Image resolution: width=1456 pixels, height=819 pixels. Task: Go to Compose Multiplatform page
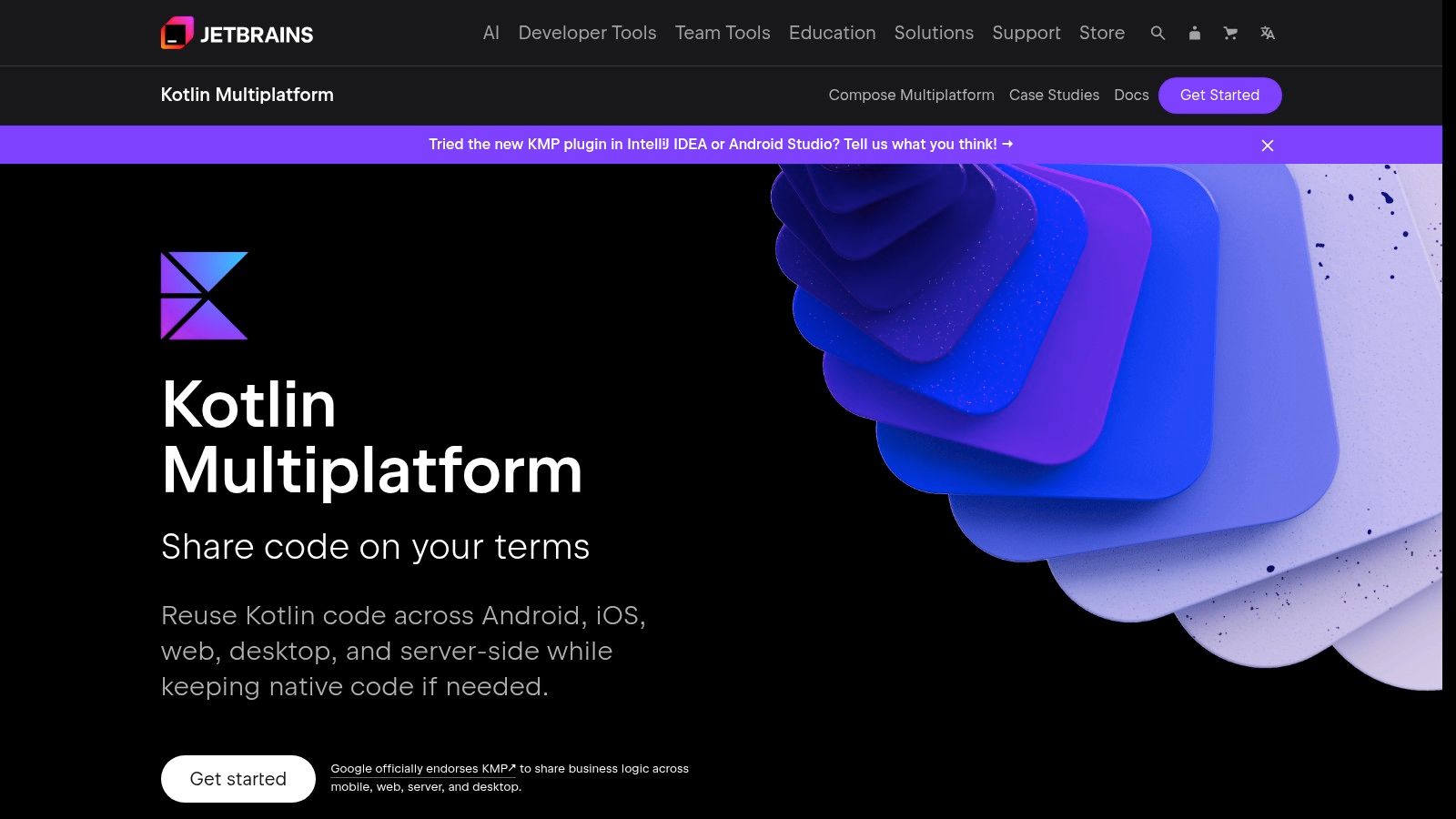pyautogui.click(x=911, y=95)
